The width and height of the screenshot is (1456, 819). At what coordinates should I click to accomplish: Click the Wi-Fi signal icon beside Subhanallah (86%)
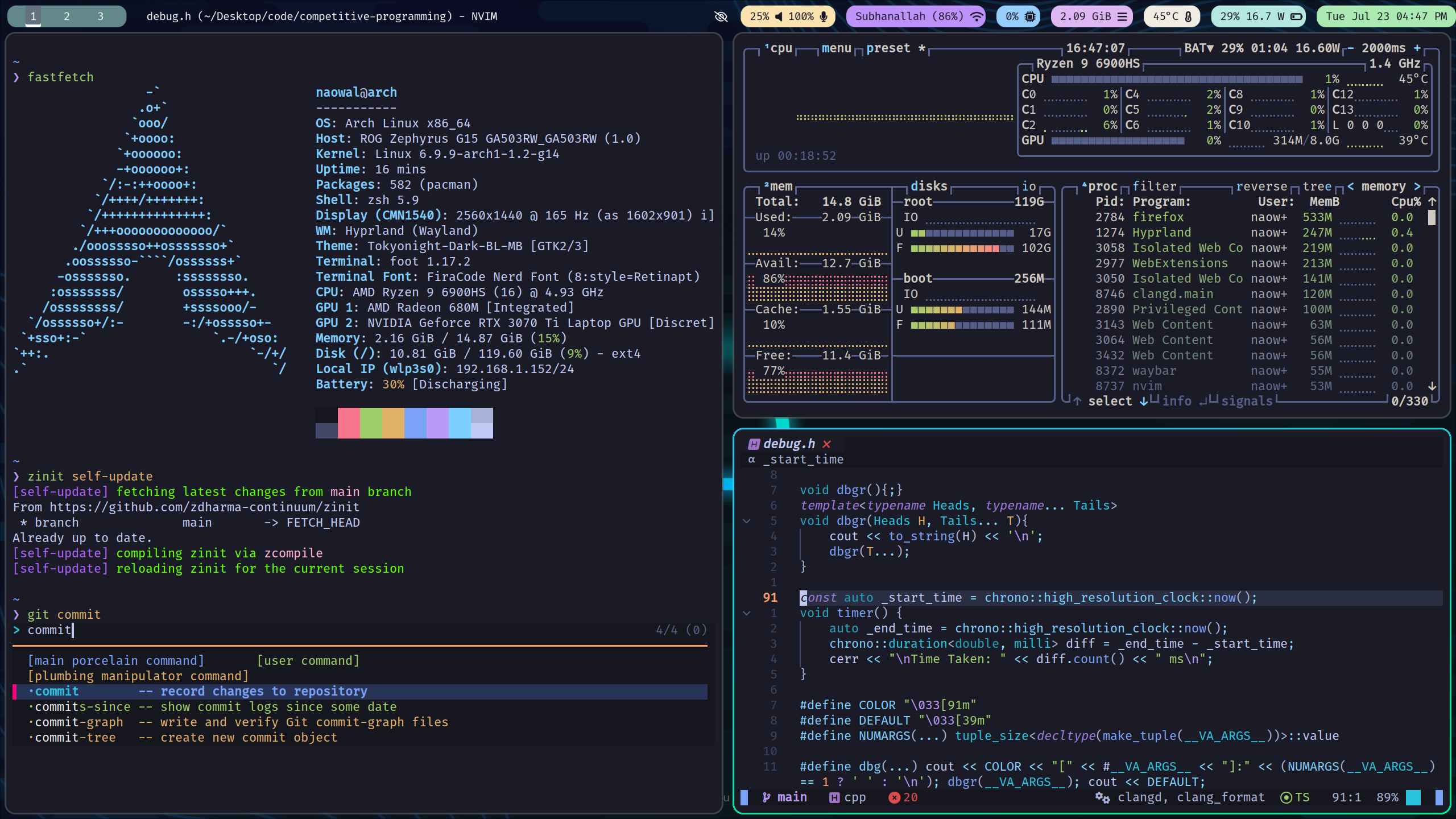pyautogui.click(x=977, y=16)
